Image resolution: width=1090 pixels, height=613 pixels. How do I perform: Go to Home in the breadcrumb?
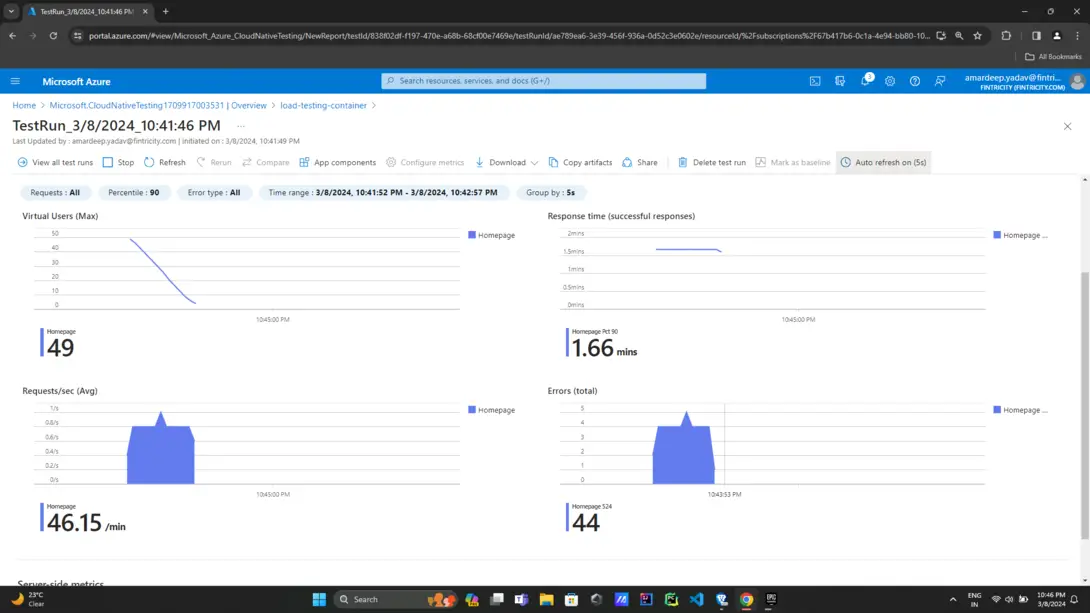pos(24,105)
